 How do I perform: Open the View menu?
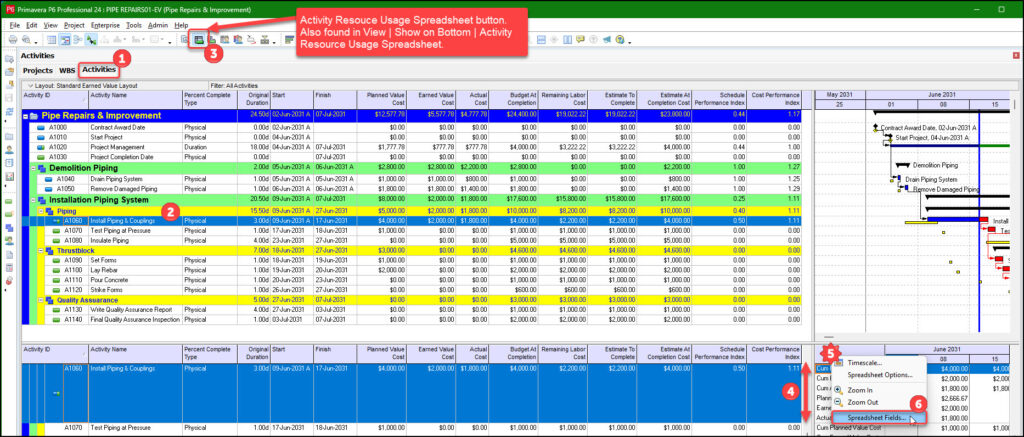pos(50,25)
